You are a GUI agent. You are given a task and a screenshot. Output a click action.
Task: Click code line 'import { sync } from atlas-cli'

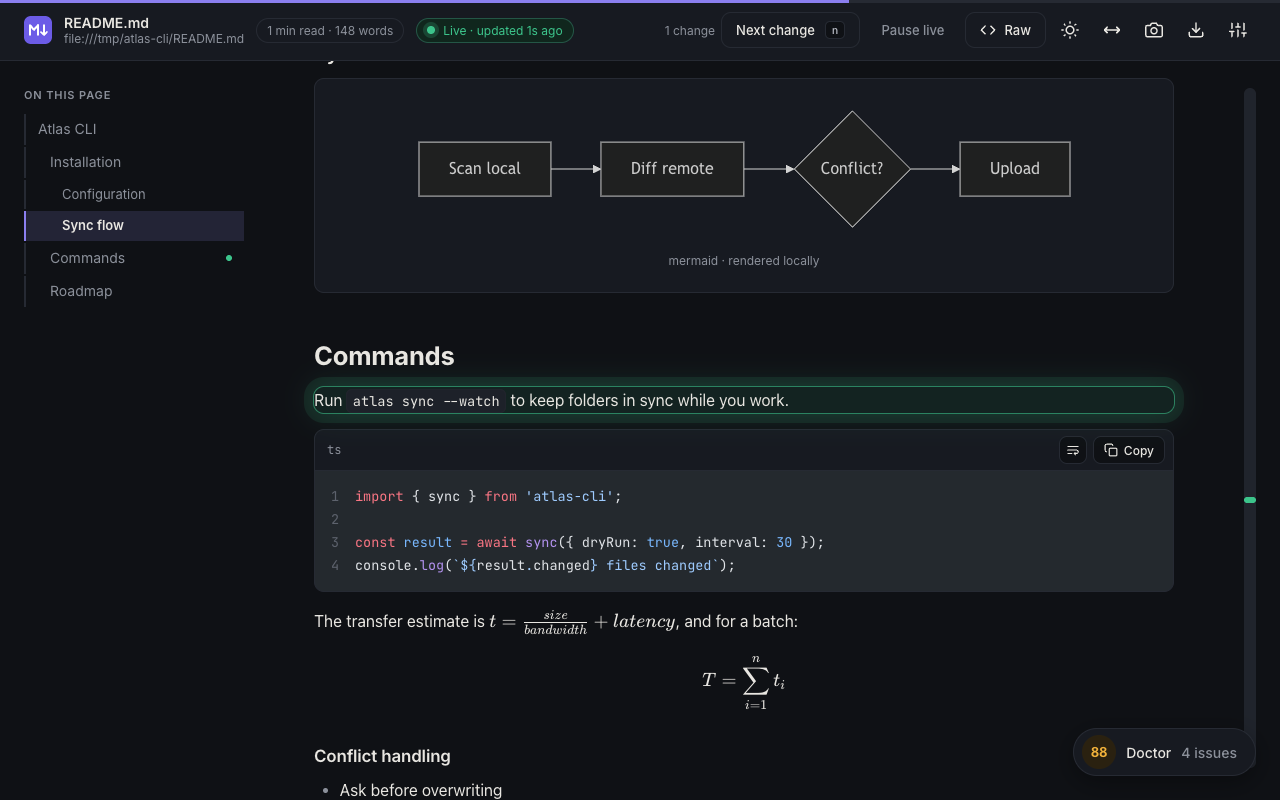488,496
